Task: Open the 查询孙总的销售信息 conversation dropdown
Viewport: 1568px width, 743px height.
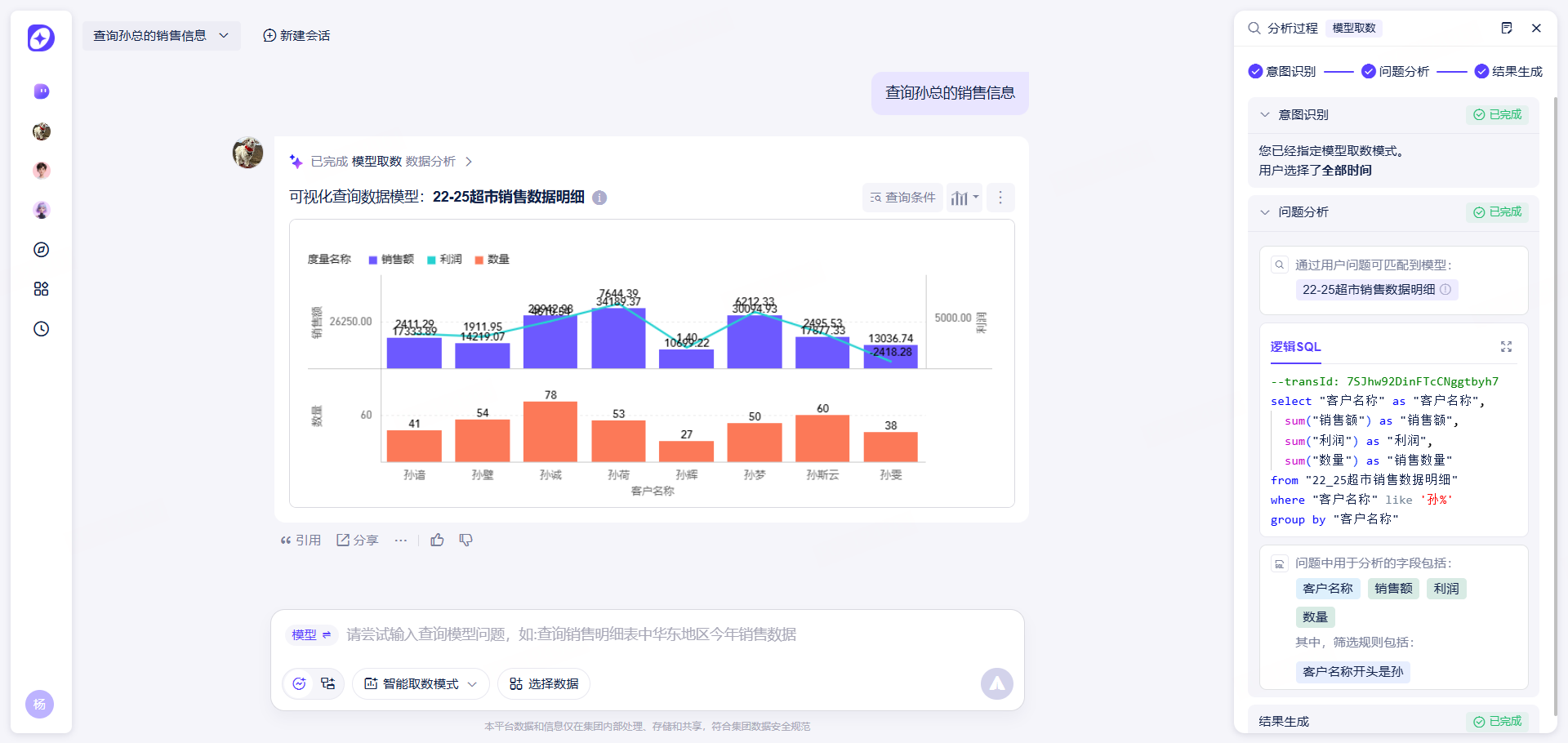Action: 161,36
